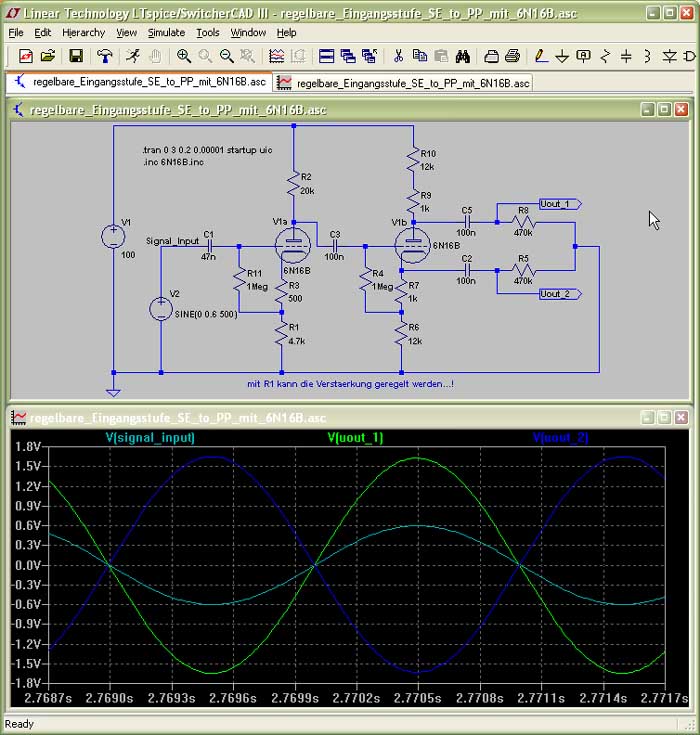
Task: Click the V(uout_1) trace label
Action: [x=355, y=437]
